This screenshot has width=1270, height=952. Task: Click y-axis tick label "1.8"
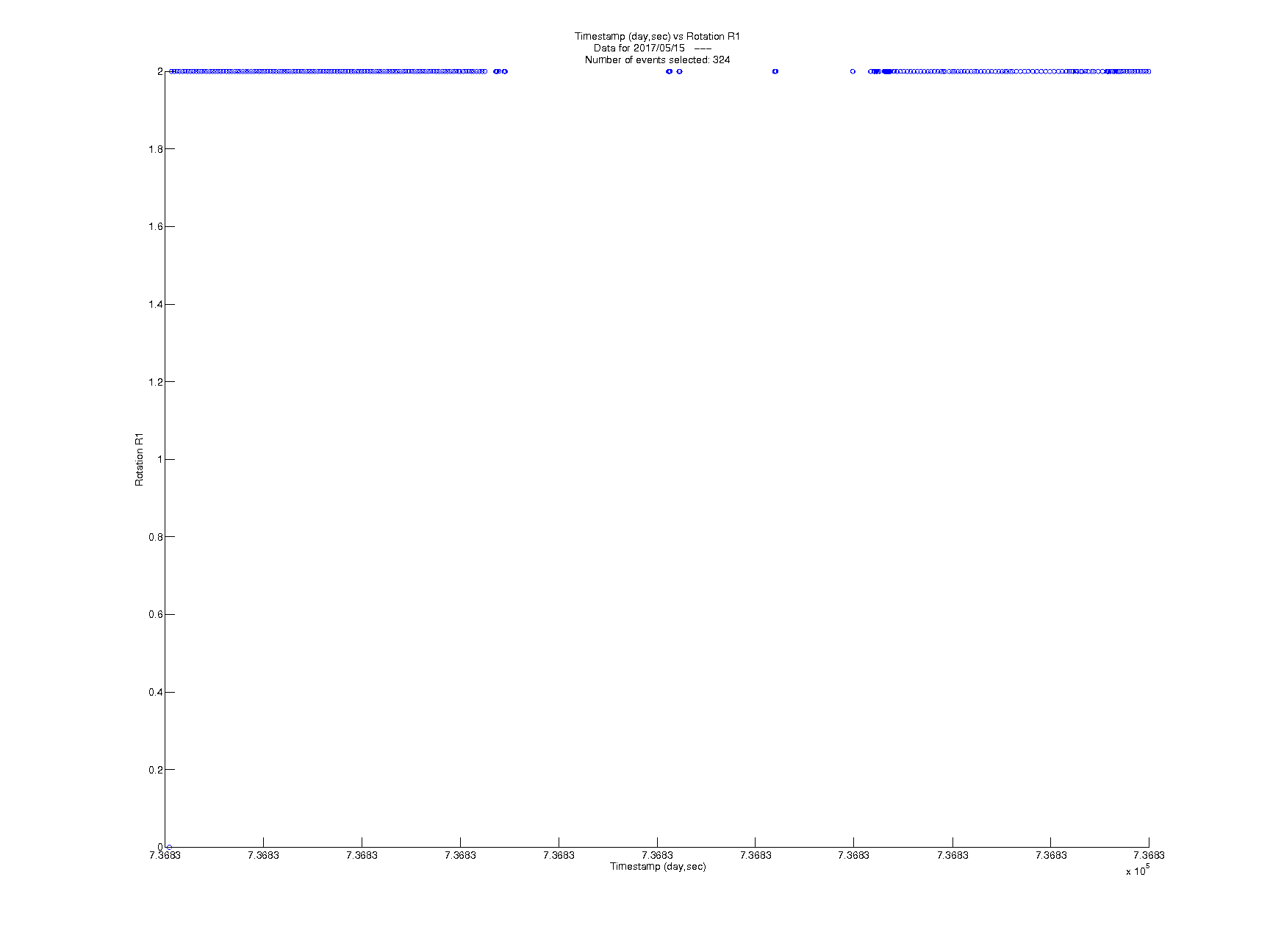coord(155,149)
